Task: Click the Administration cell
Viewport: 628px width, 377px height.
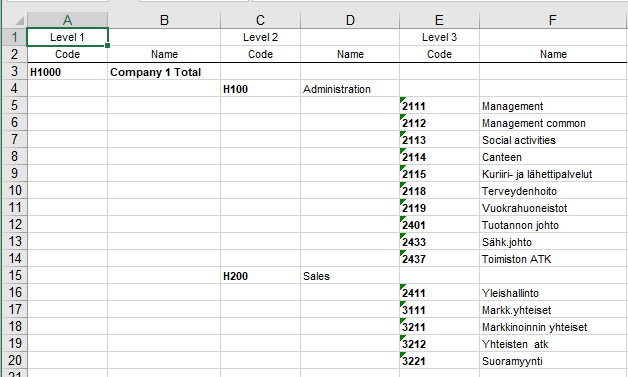Action: tap(350, 89)
